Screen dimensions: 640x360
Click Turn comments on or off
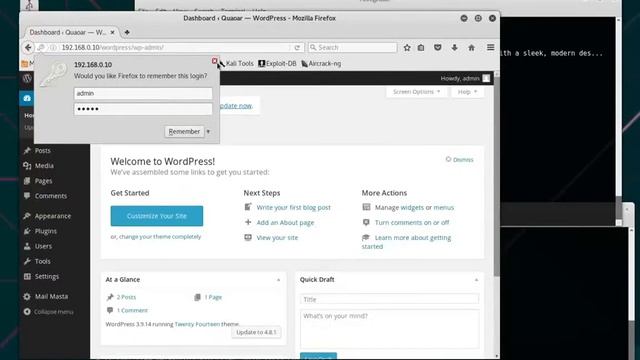pyautogui.click(x=412, y=222)
